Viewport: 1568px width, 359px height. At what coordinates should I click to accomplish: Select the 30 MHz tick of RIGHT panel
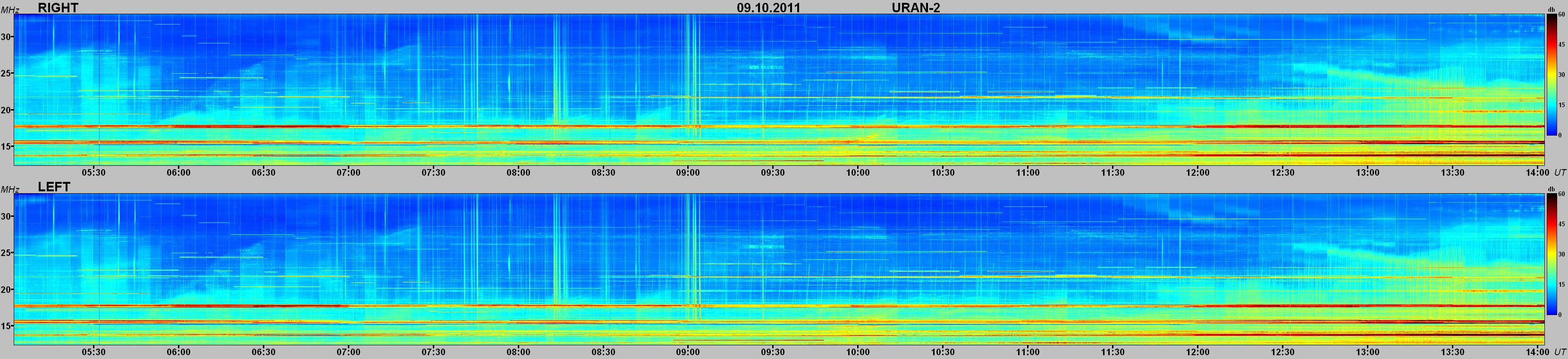[x=6, y=37]
